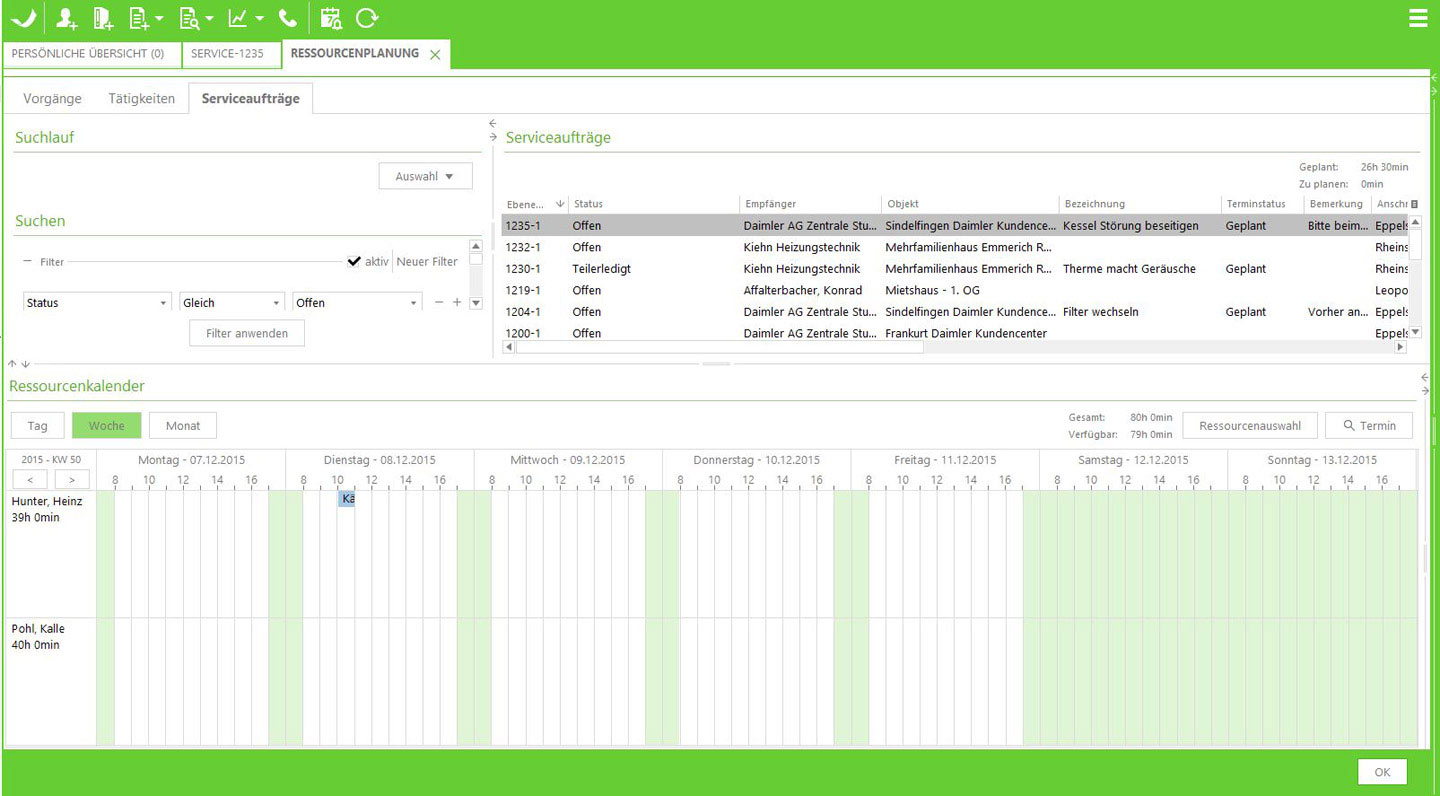Click the Filter anwenden button

click(x=247, y=334)
